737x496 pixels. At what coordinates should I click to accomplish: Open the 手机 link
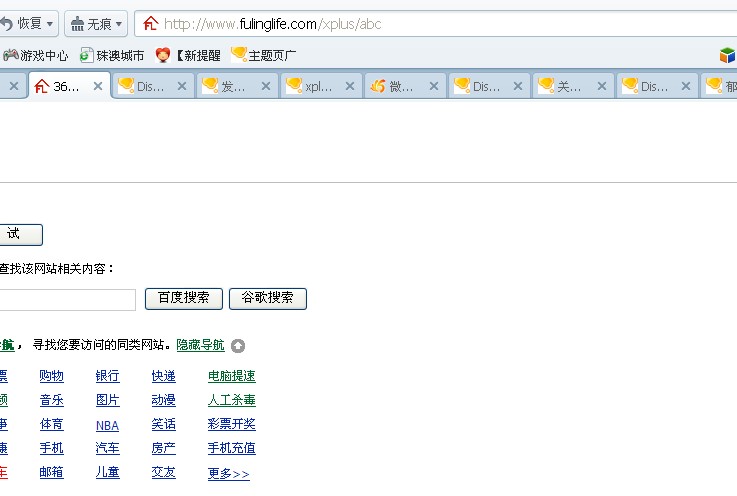click(x=52, y=448)
